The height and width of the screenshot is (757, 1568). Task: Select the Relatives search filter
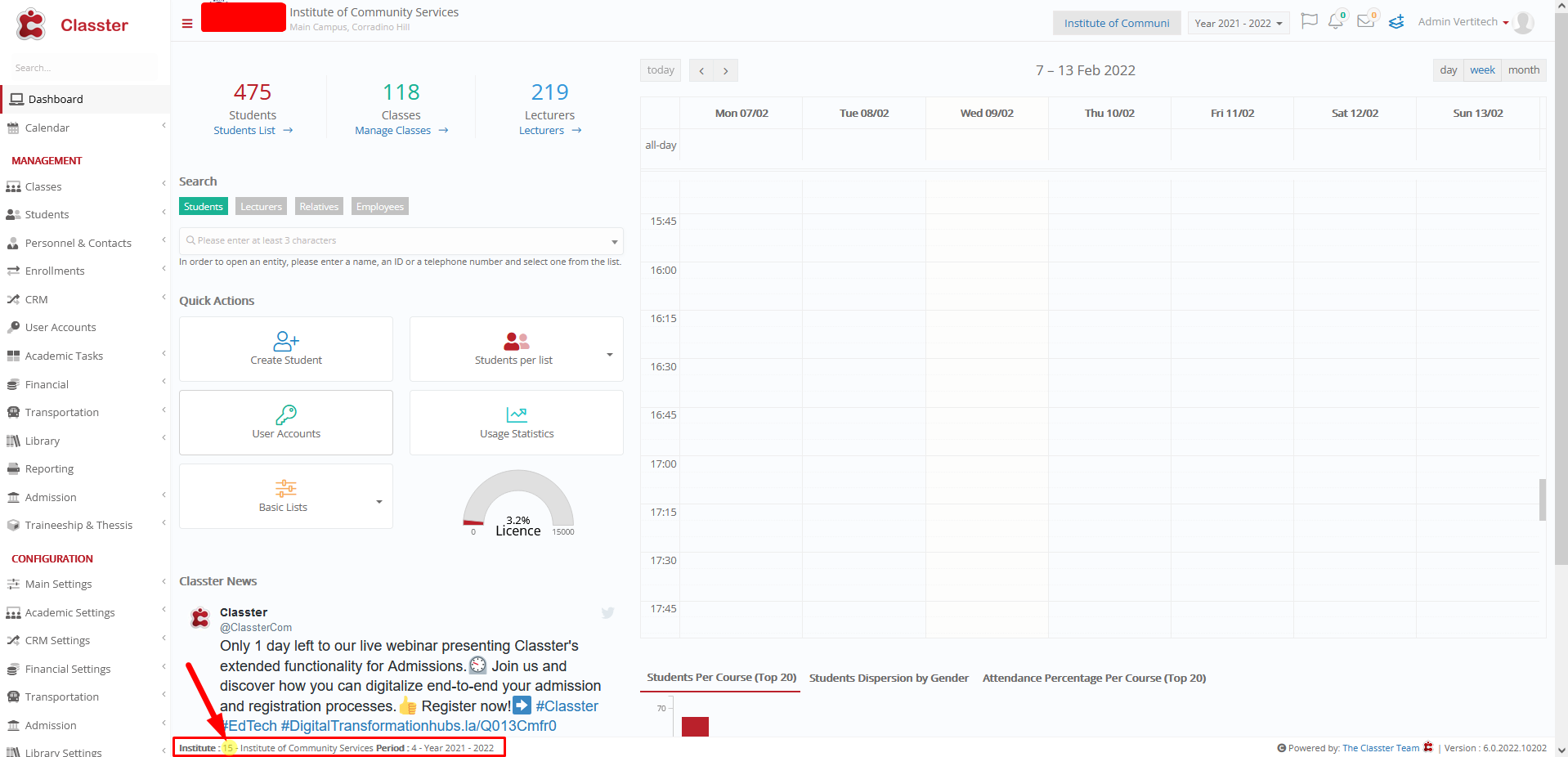tap(319, 207)
